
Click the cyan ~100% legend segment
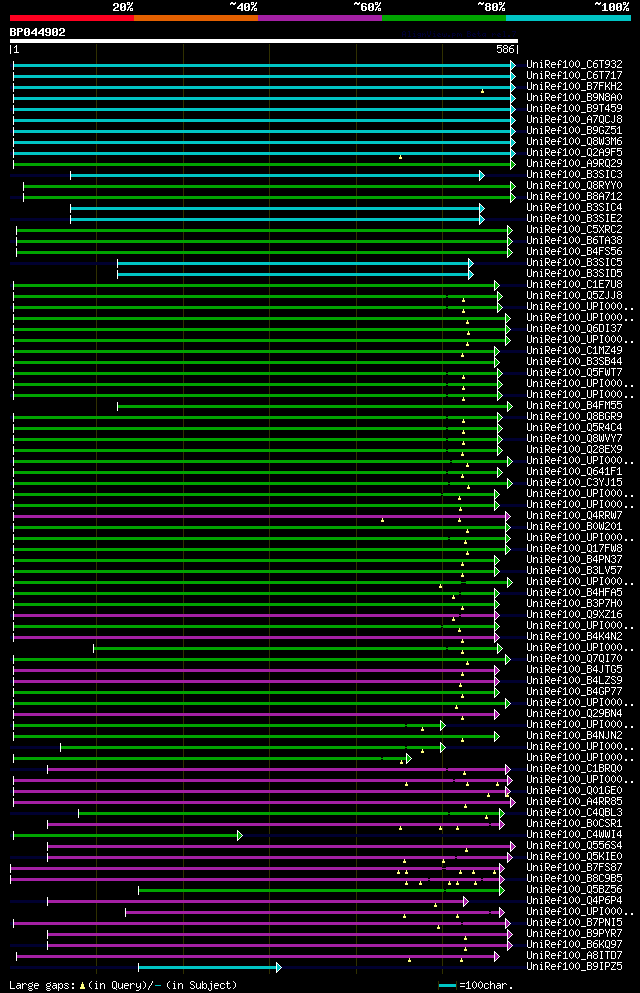click(568, 18)
